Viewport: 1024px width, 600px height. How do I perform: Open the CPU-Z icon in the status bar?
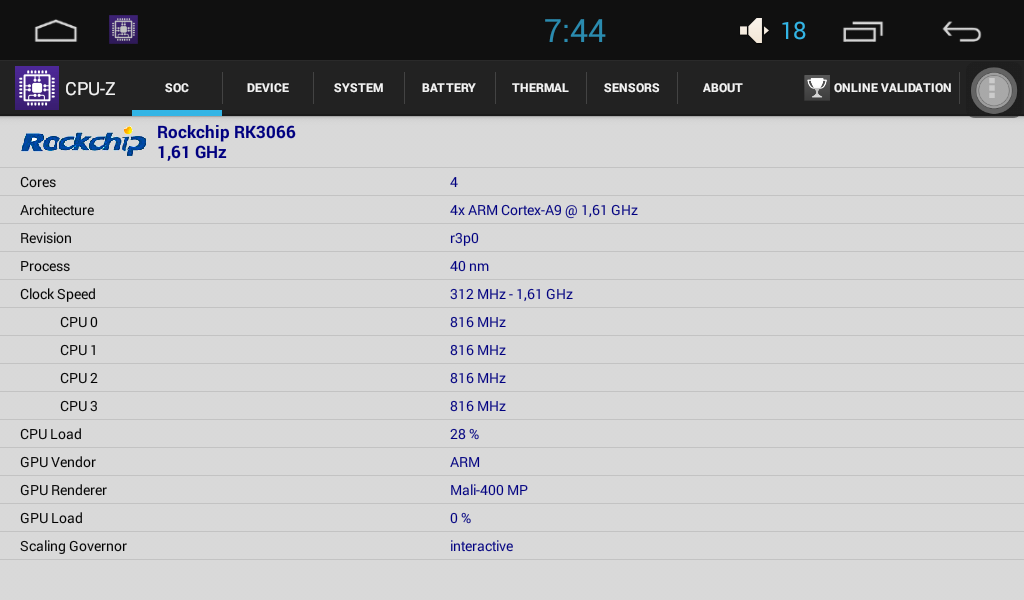click(x=123, y=29)
